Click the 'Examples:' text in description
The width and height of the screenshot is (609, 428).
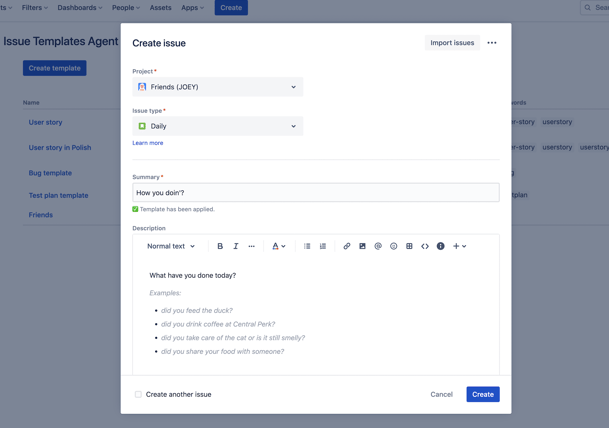pyautogui.click(x=165, y=293)
